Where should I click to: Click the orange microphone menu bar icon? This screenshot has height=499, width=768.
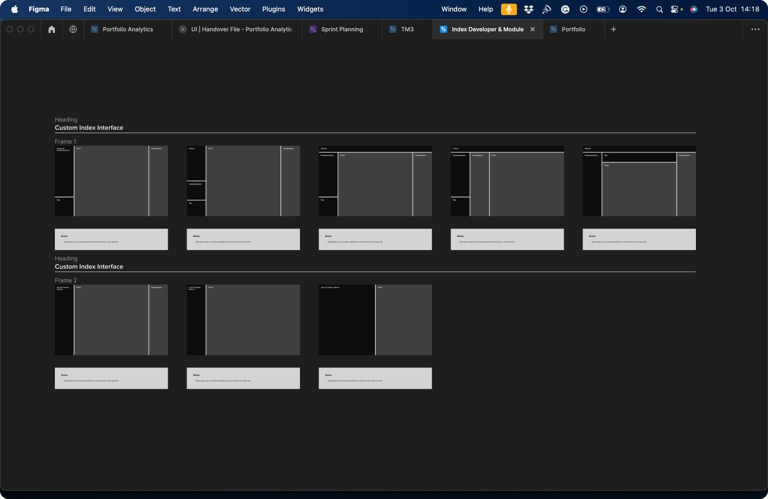[509, 9]
